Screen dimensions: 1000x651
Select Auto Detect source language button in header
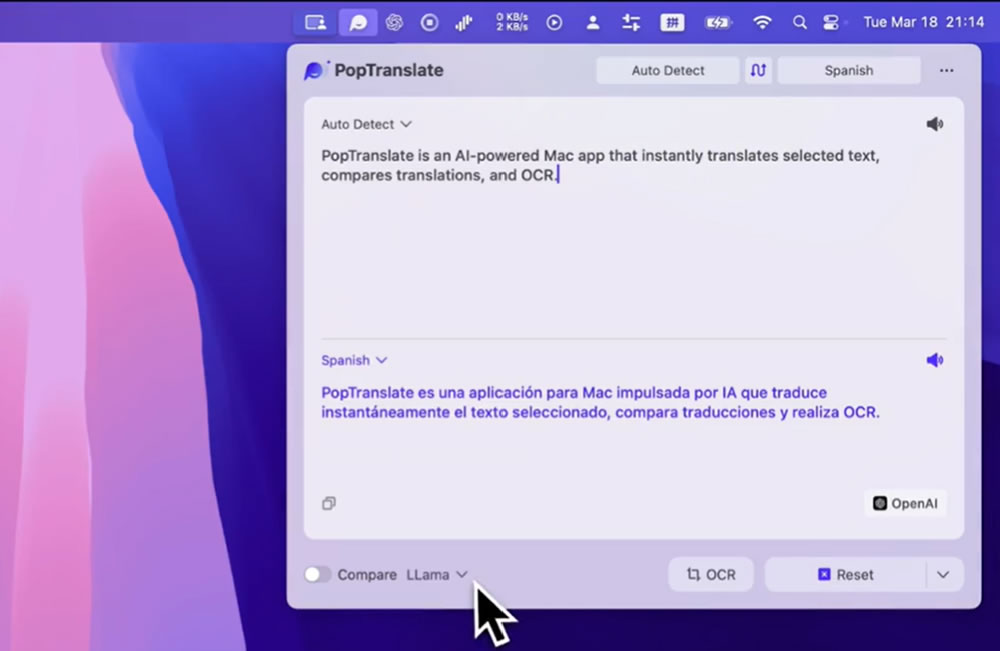pyautogui.click(x=668, y=70)
